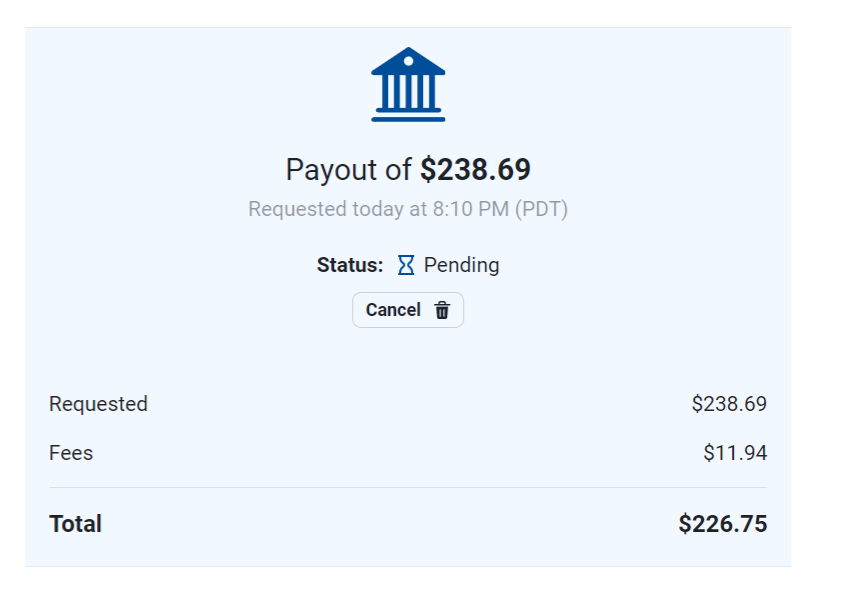
Task: Select the $238.69 requested row amount
Action: click(729, 404)
